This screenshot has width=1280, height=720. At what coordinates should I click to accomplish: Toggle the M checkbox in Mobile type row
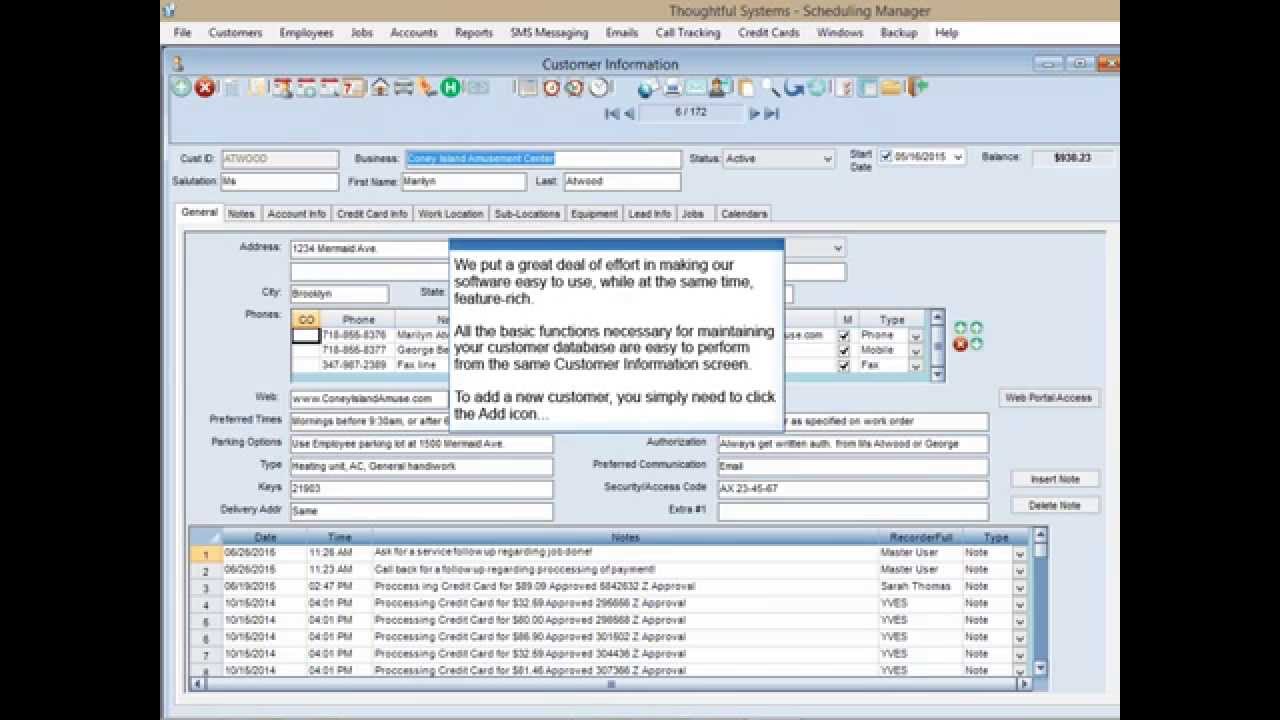click(x=844, y=350)
